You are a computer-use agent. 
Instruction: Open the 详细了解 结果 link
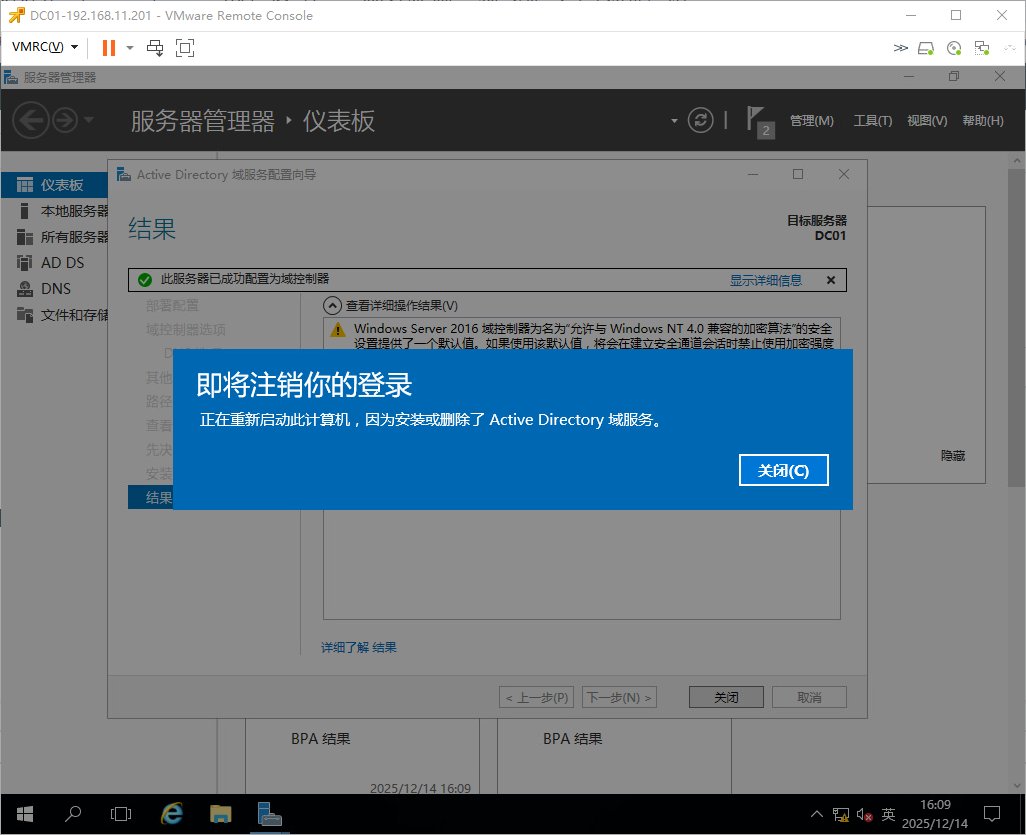pos(359,647)
